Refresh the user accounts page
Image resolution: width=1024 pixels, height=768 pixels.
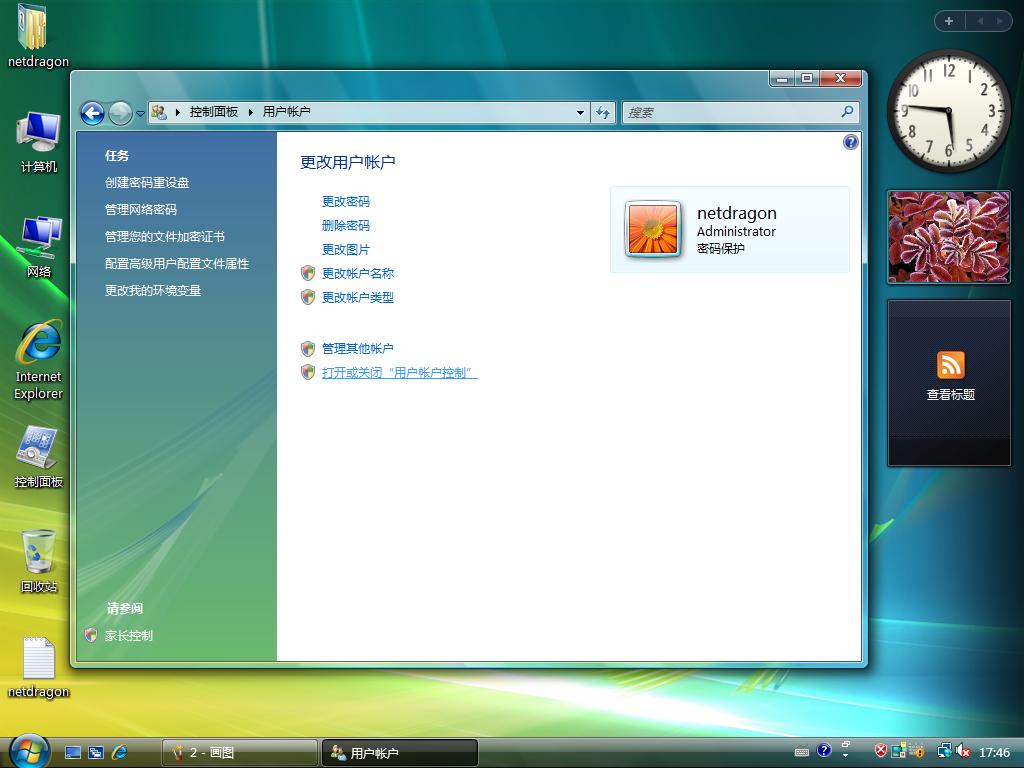pyautogui.click(x=603, y=112)
